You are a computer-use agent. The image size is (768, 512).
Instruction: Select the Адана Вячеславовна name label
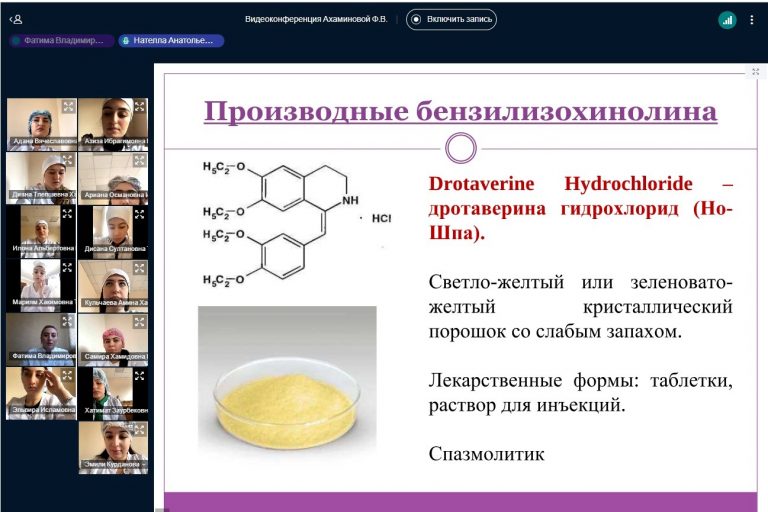(x=44, y=141)
